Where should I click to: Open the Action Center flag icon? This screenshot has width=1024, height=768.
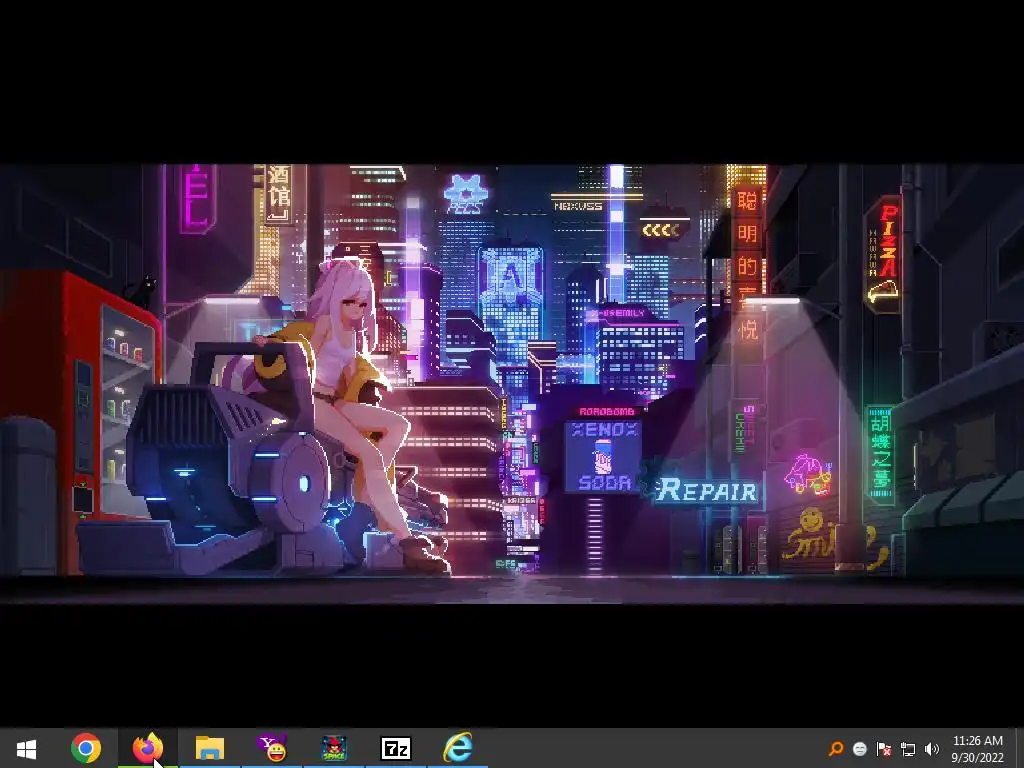[x=884, y=749]
